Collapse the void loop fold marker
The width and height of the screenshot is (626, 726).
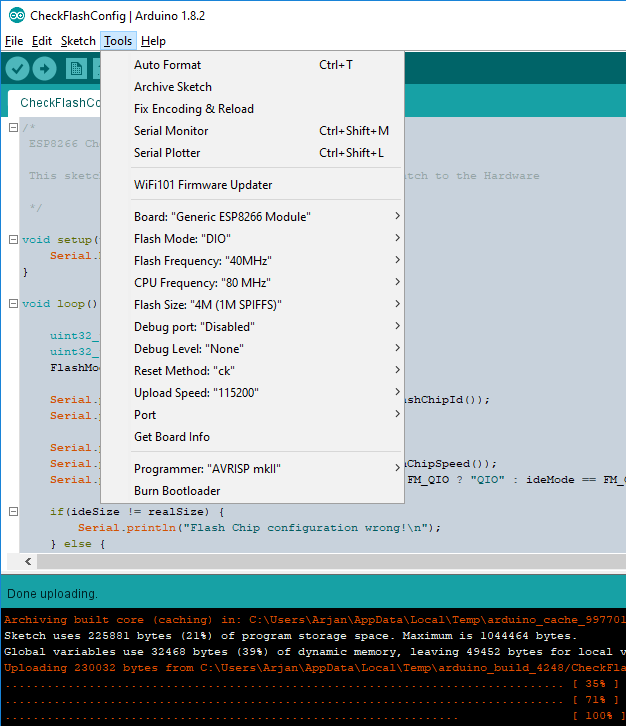14,303
